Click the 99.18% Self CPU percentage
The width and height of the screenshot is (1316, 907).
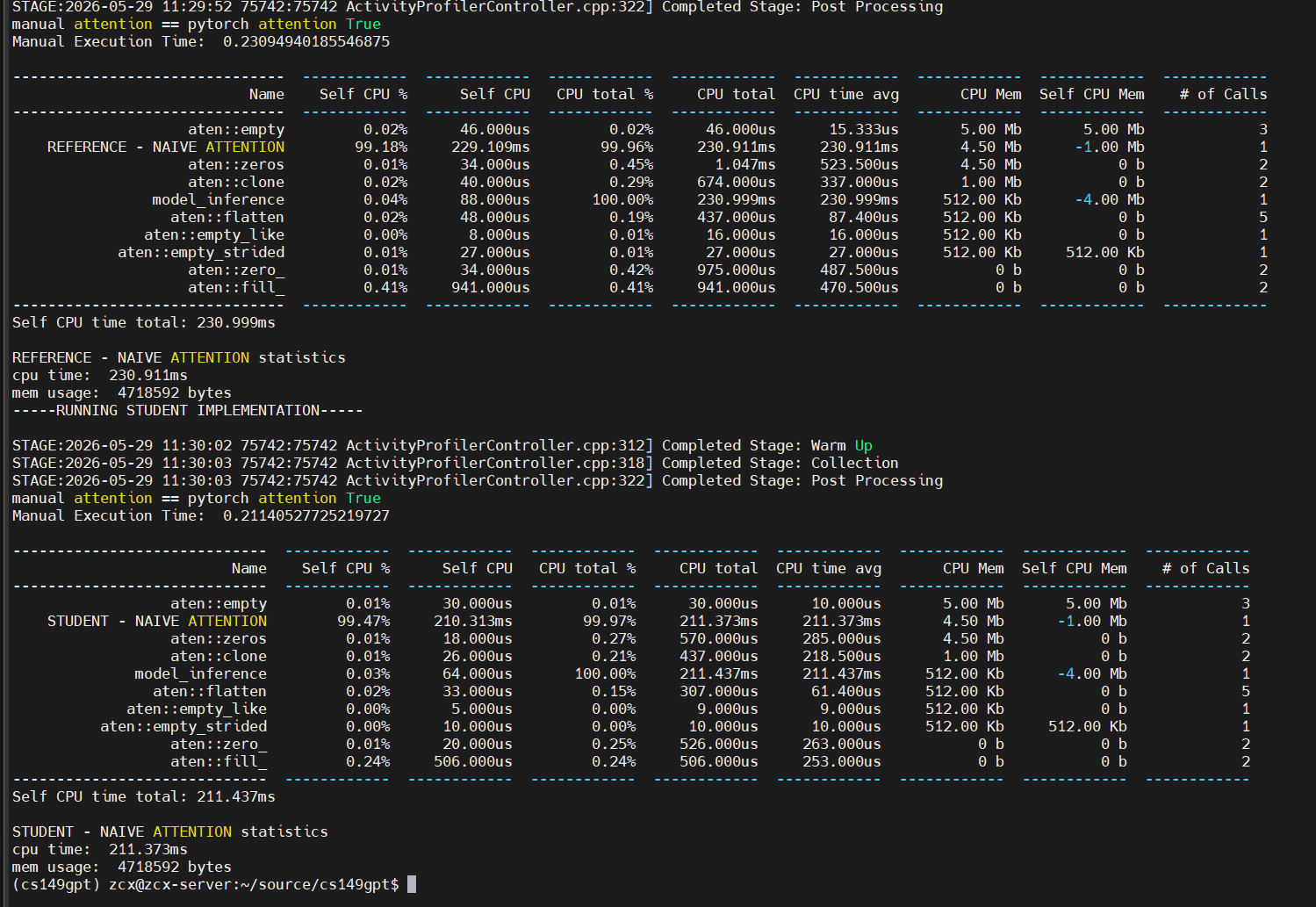coord(381,147)
